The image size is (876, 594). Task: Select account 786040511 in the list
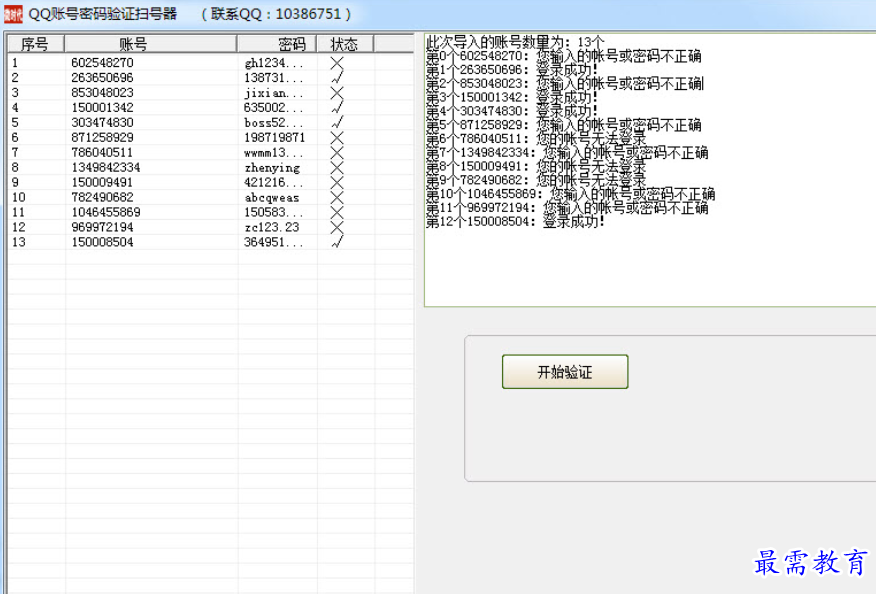click(x=102, y=153)
